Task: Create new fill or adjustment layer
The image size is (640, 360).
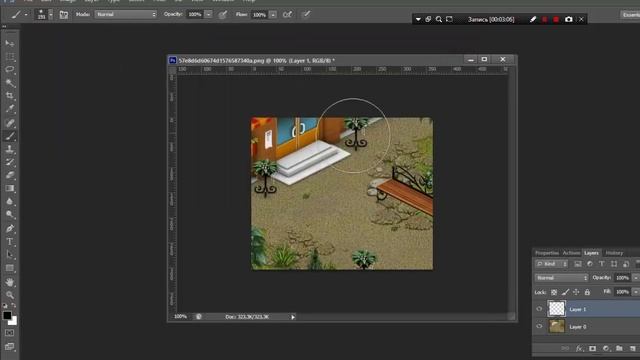Action: point(606,348)
